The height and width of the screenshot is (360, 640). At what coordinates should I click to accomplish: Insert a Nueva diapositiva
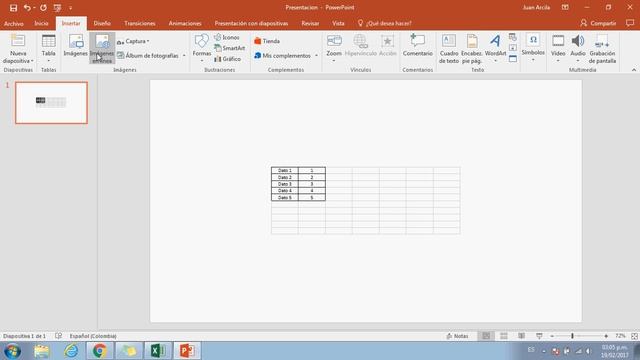(18, 49)
